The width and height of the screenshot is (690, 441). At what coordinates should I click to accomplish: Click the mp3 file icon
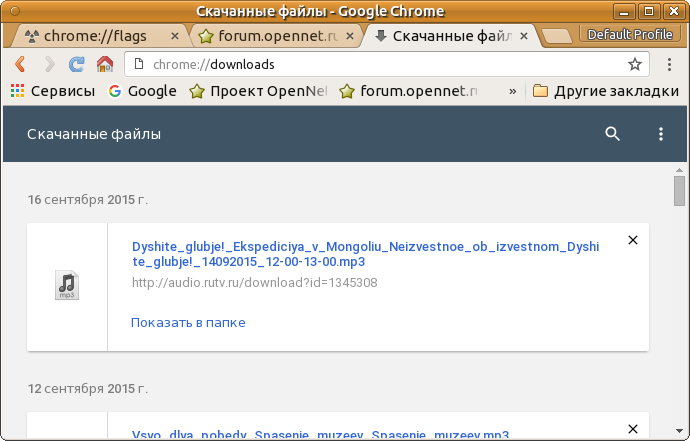(67, 286)
